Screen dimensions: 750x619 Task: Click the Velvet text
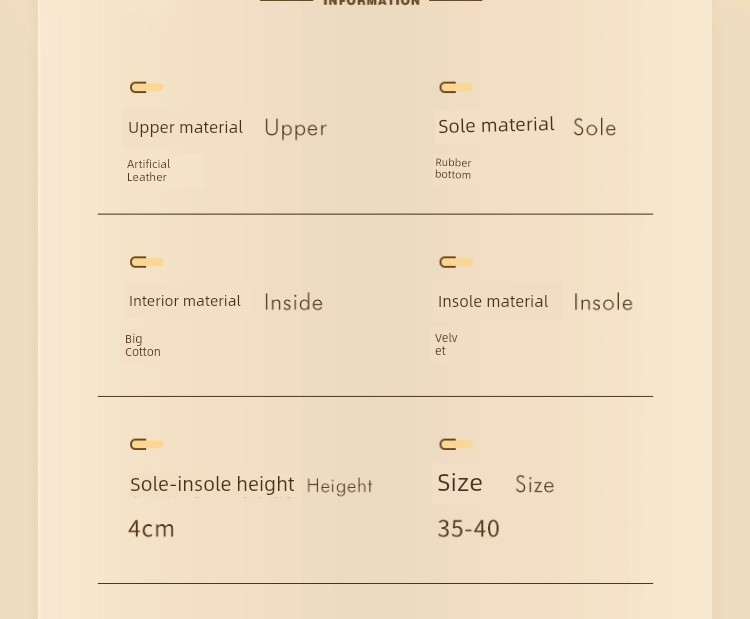[x=446, y=344]
